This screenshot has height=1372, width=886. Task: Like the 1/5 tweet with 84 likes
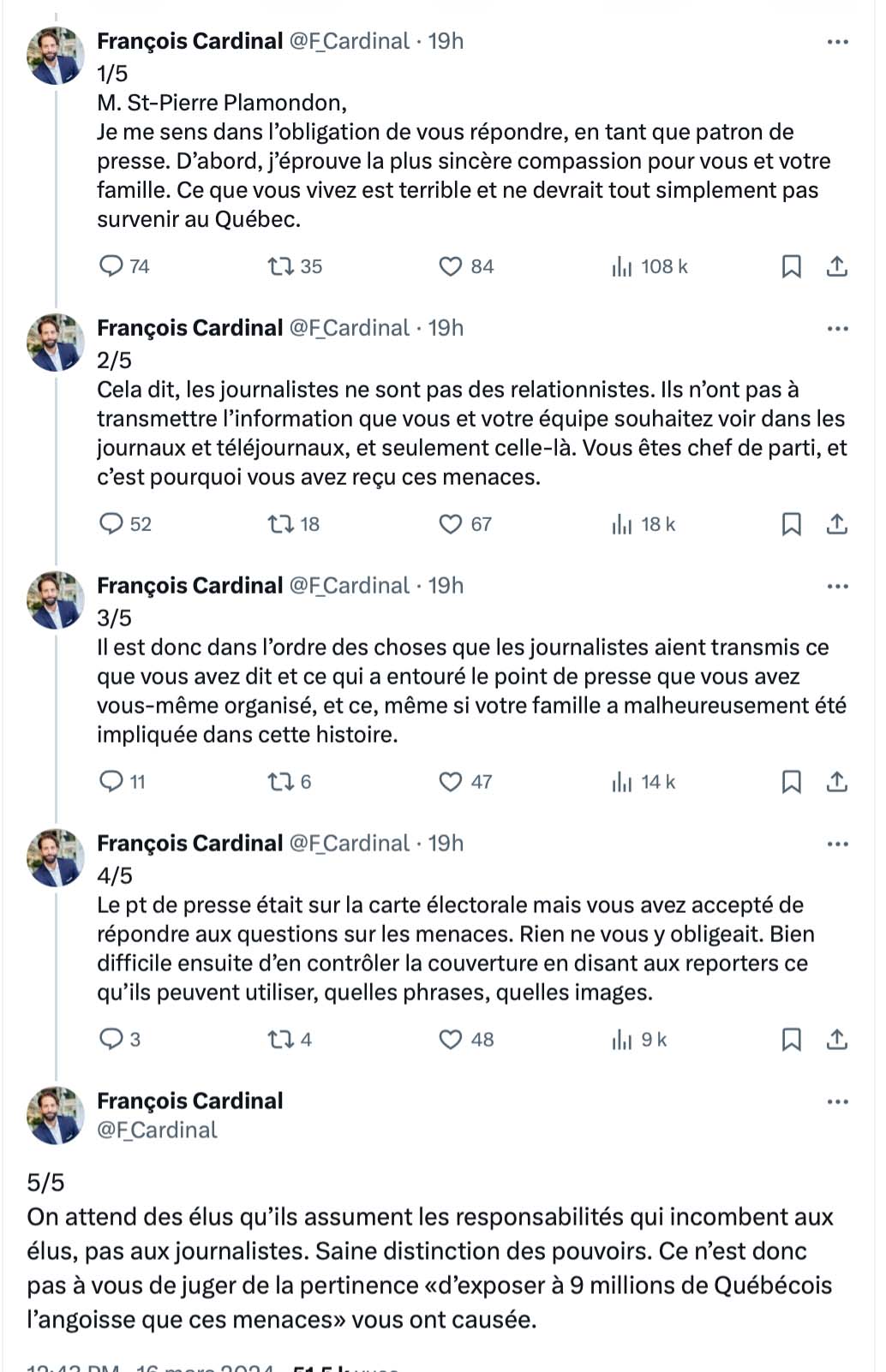pos(451,266)
